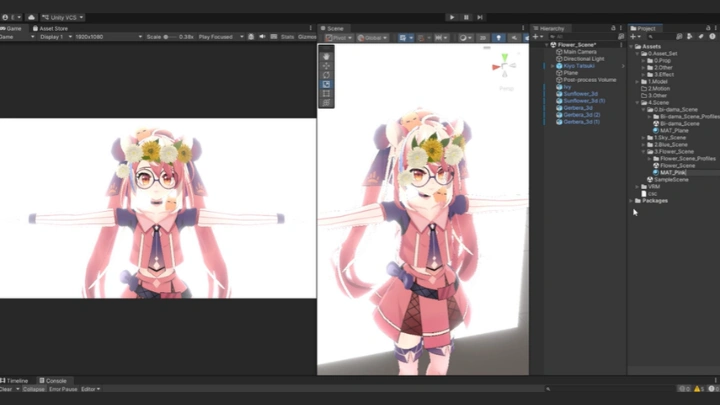Select the Move tool in Scene toolbar
The width and height of the screenshot is (720, 405).
326,66
